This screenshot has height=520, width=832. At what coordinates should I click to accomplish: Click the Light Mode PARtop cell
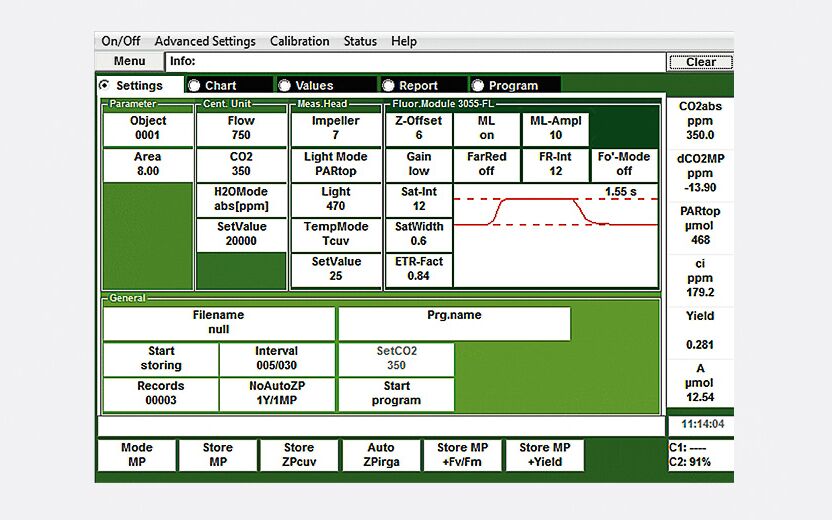336,164
